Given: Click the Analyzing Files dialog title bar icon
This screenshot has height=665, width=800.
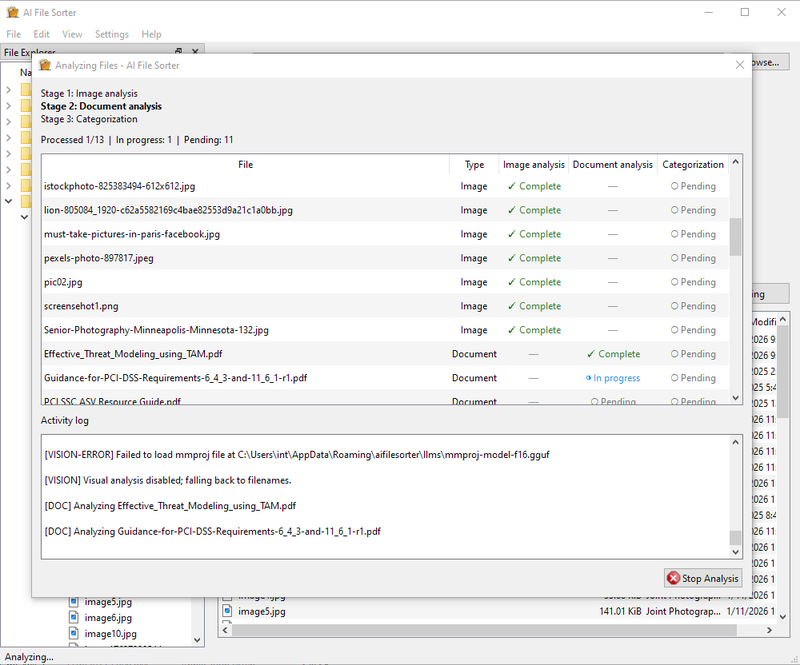Looking at the screenshot, I should click(44, 64).
